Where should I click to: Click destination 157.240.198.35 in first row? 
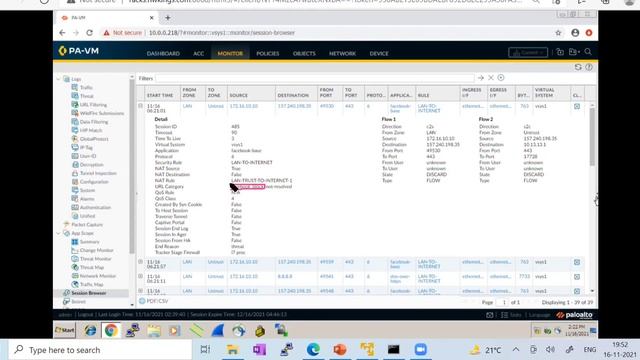[x=294, y=106]
